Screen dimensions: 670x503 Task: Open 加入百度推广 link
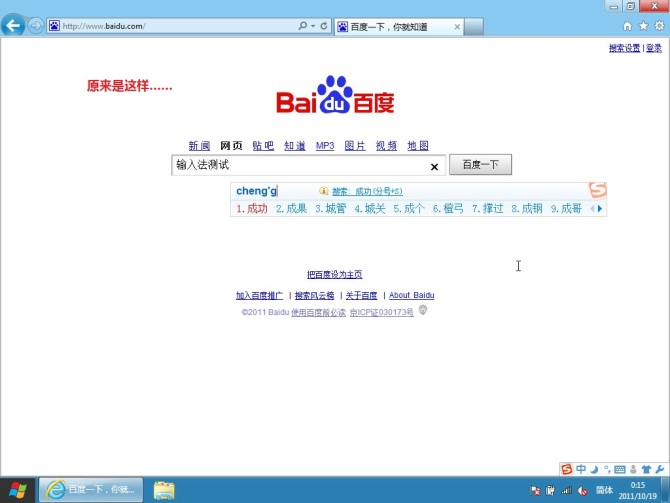(259, 295)
